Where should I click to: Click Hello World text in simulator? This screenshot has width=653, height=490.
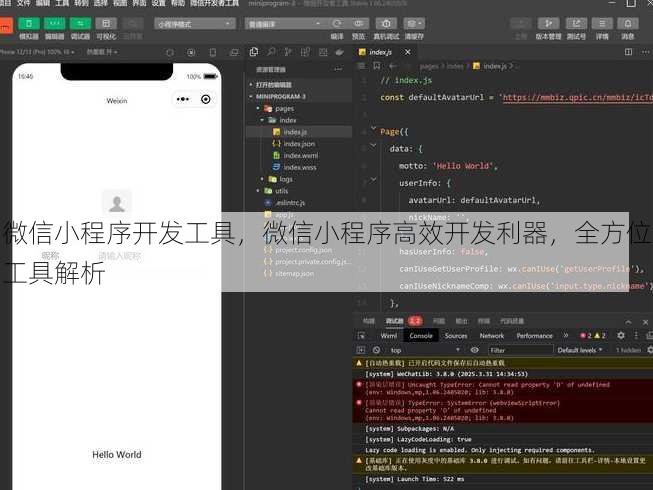tap(117, 455)
